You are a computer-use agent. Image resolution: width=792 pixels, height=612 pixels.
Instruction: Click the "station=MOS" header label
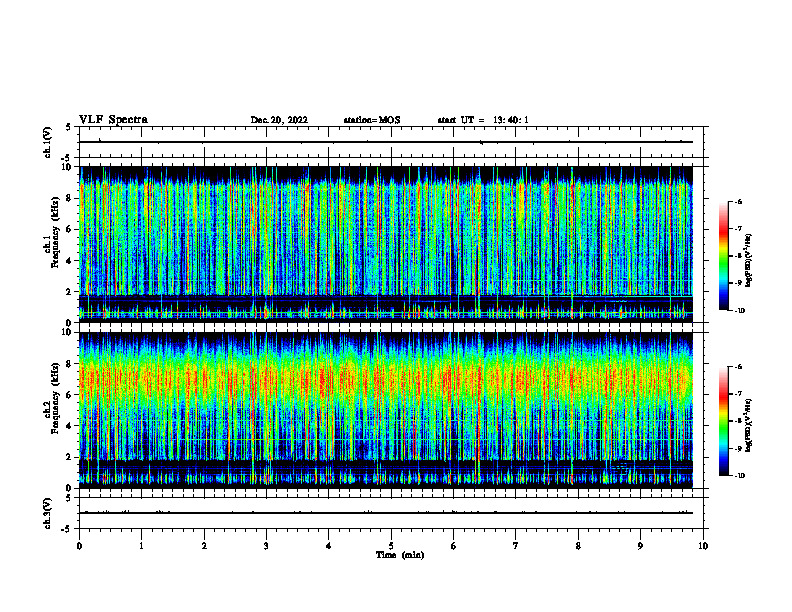(372, 120)
